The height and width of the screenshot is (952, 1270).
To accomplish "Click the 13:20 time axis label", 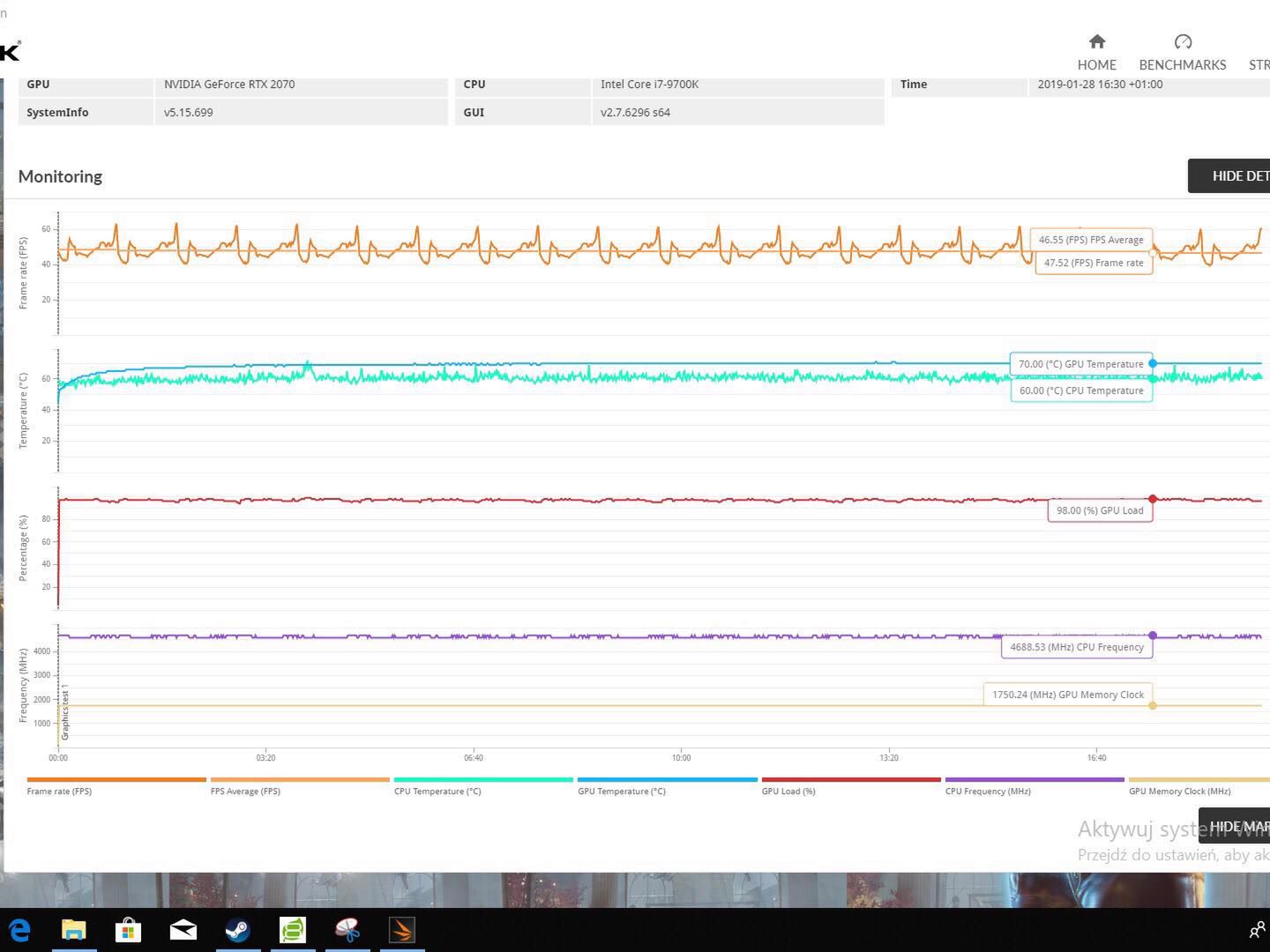I will coord(889,758).
